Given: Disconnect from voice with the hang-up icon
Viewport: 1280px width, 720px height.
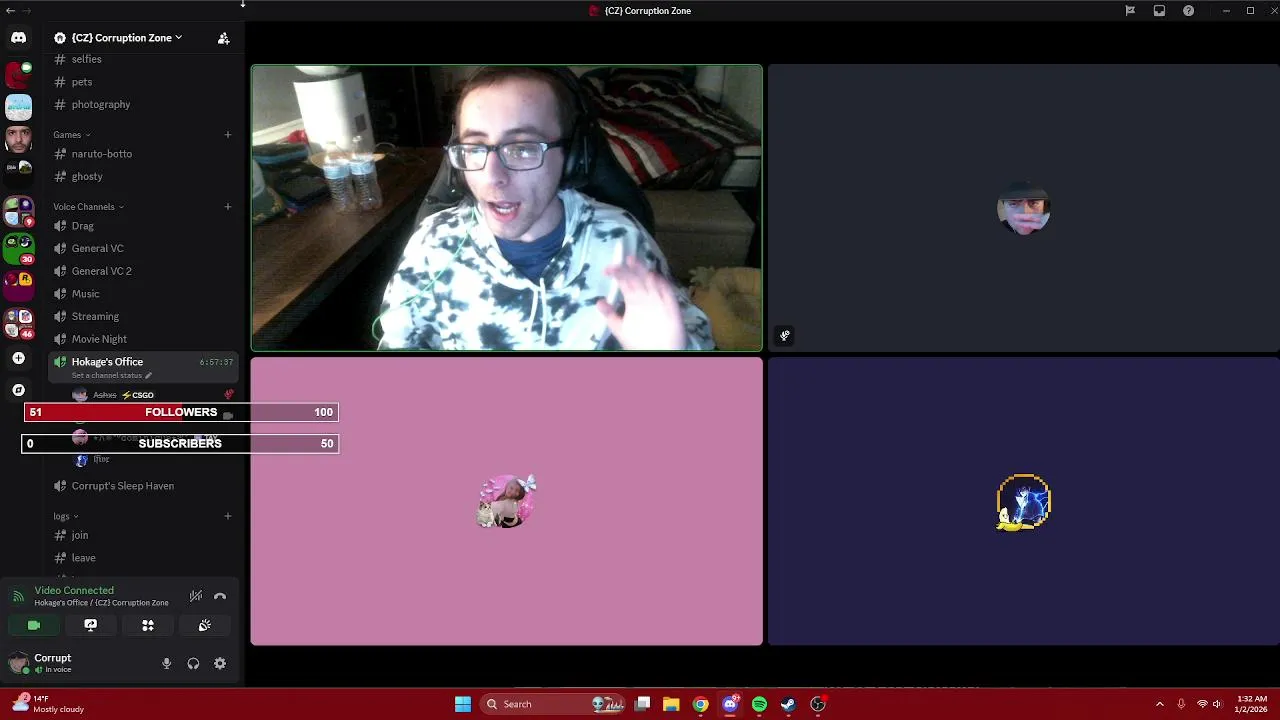Looking at the screenshot, I should pyautogui.click(x=220, y=596).
